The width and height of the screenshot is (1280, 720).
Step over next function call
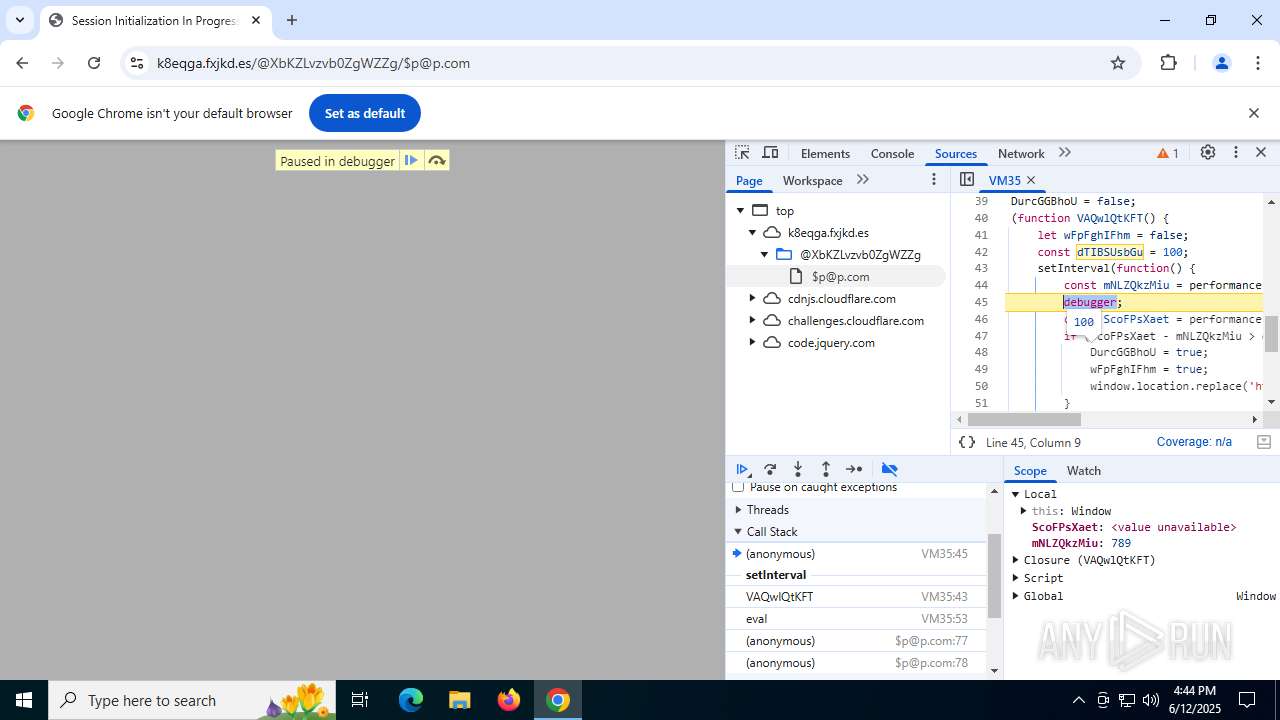point(770,469)
